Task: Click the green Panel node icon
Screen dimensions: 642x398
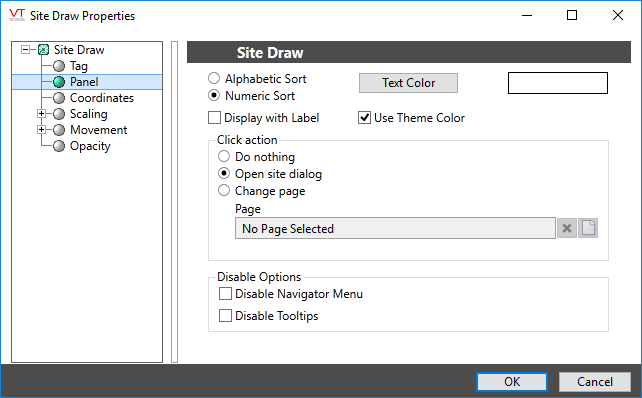Action: (59, 82)
